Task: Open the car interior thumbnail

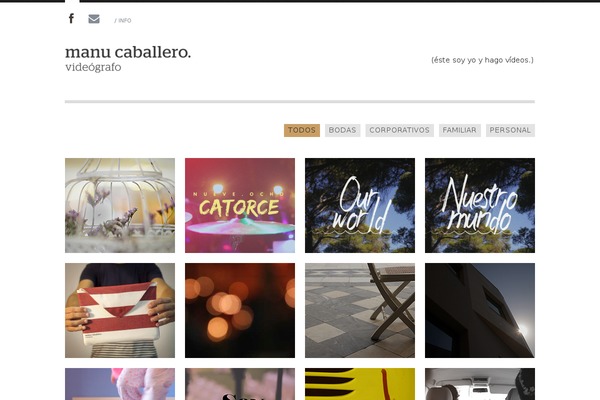Action: [x=480, y=384]
